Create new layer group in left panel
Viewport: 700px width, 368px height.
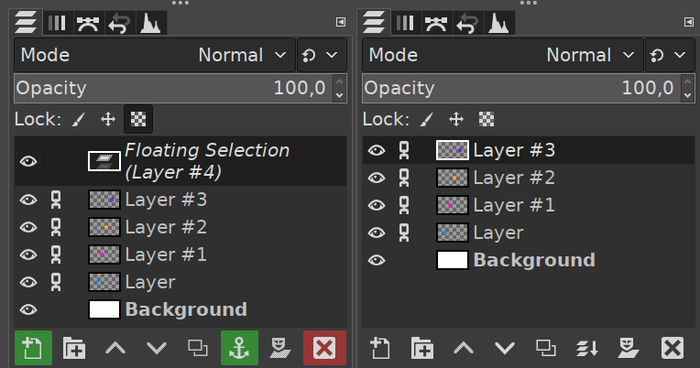point(74,348)
